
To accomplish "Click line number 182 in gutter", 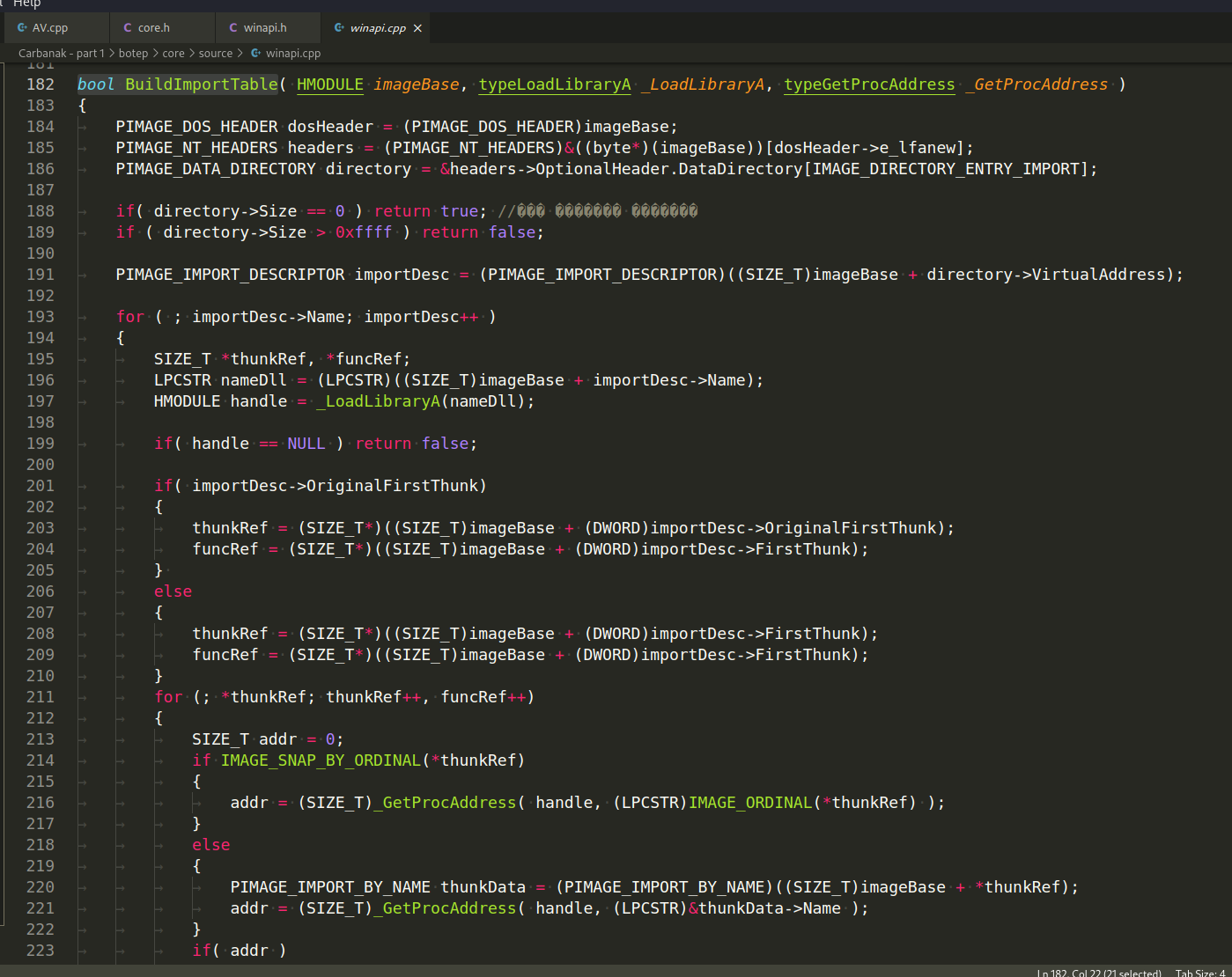I will (x=41, y=84).
